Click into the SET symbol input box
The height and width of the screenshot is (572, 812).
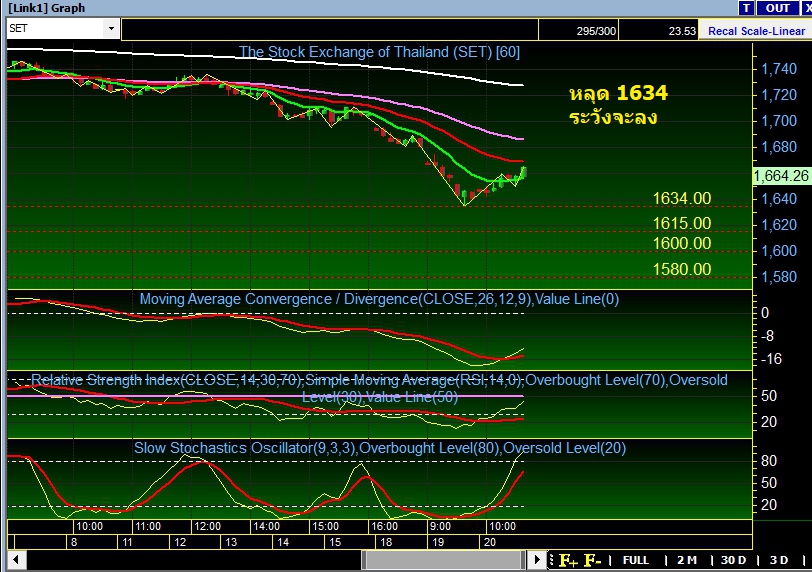[x=55, y=28]
